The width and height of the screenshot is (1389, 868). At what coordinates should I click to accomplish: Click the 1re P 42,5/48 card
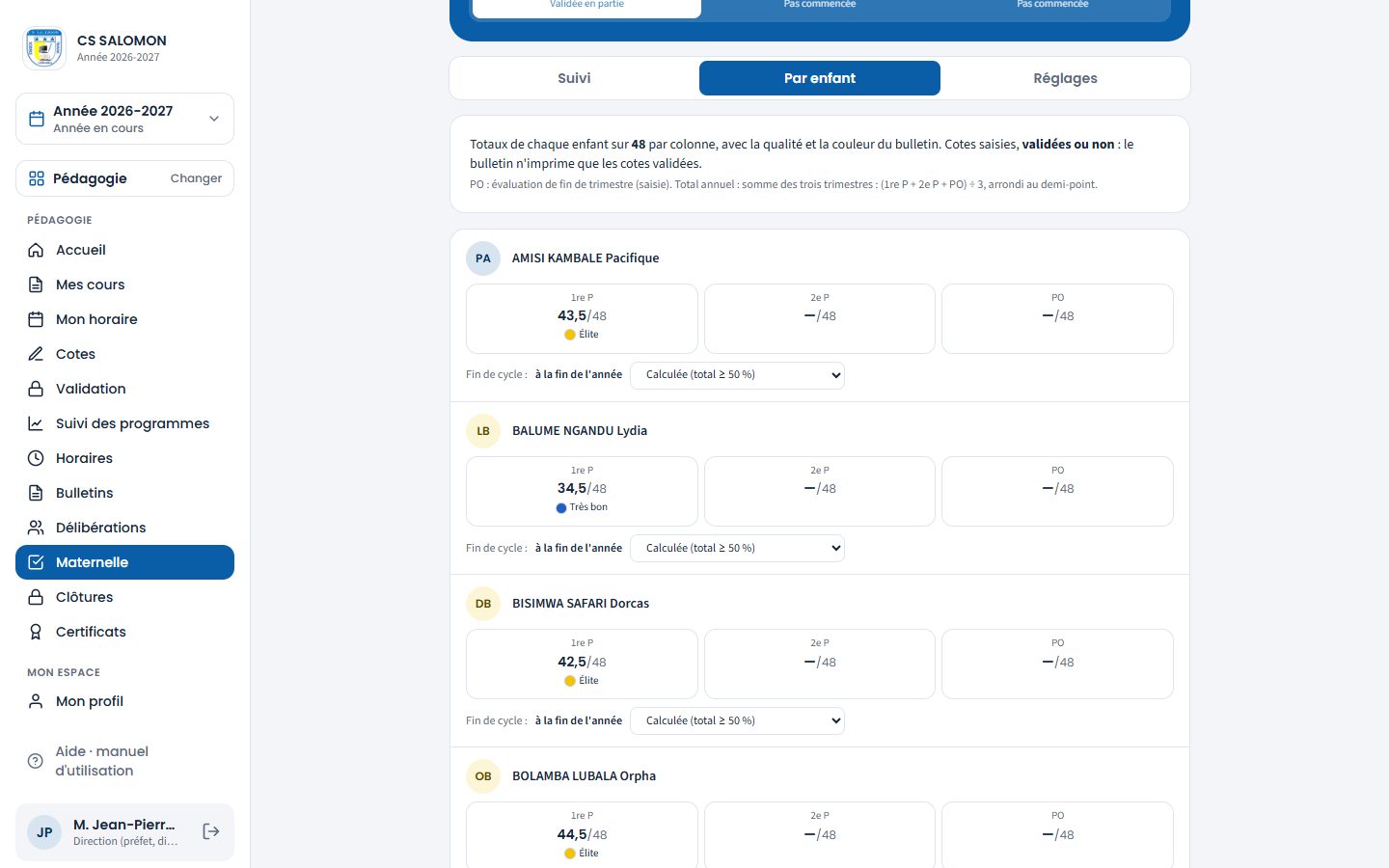(x=582, y=664)
